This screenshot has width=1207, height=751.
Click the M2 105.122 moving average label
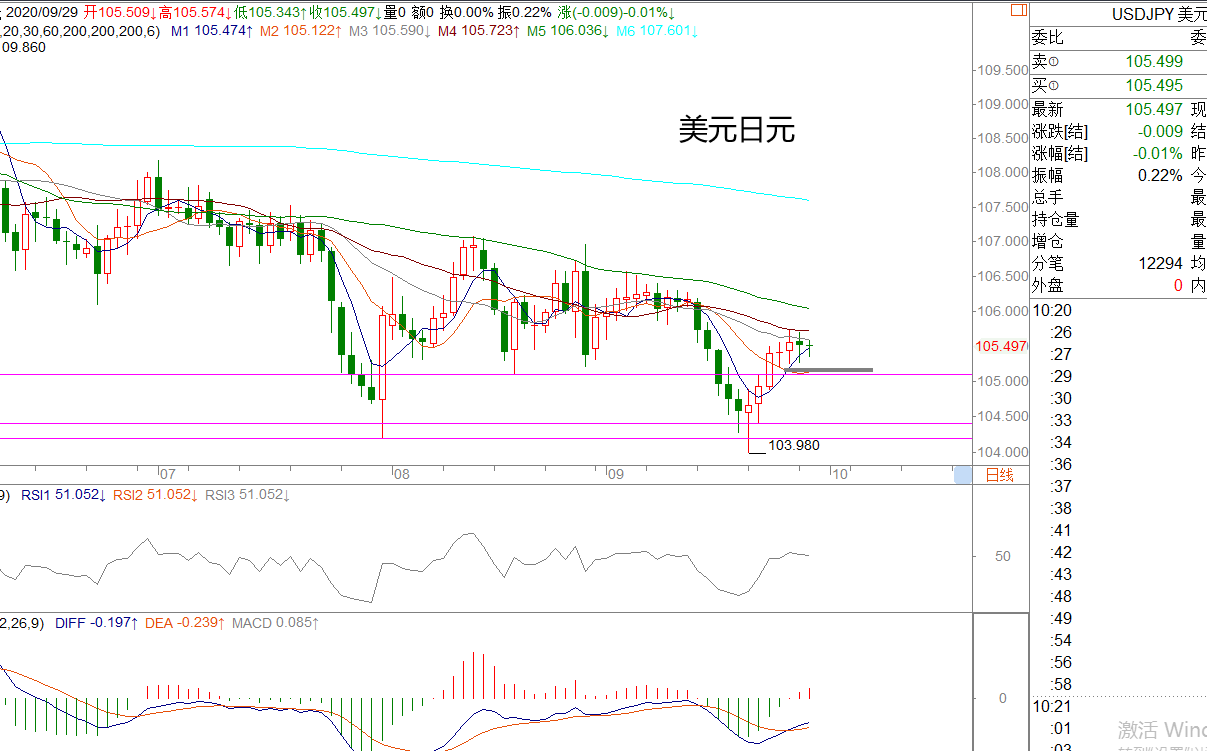(302, 31)
